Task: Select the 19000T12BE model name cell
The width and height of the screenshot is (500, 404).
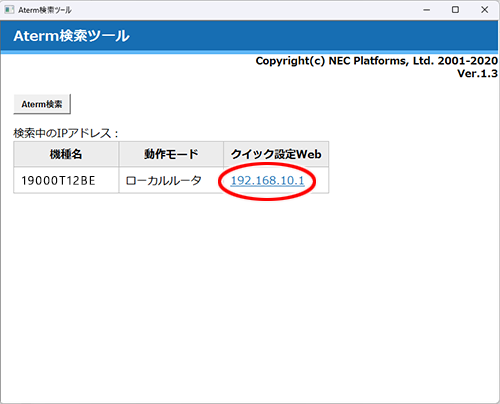Action: [x=66, y=180]
